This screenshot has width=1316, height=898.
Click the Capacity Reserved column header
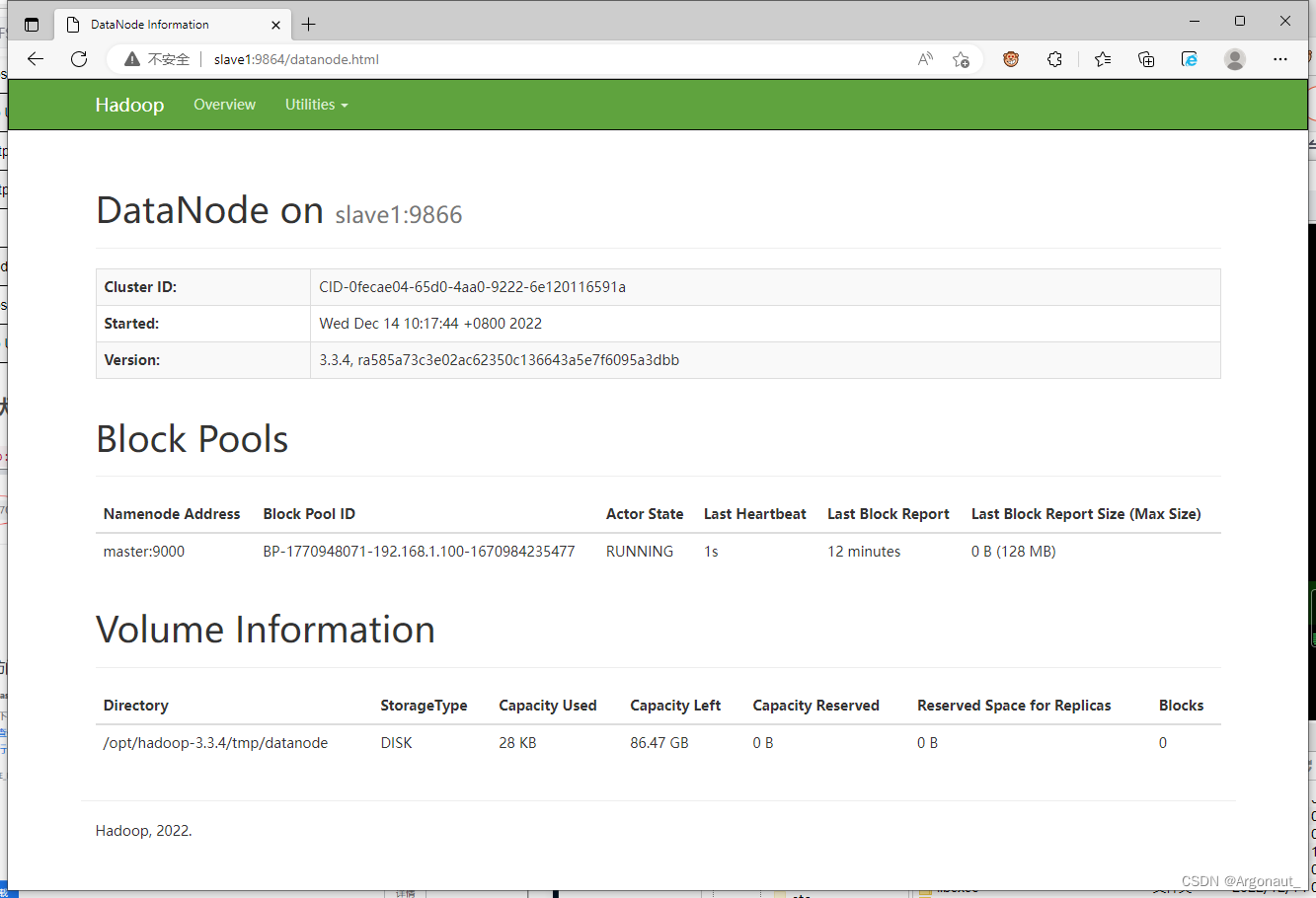[815, 706]
